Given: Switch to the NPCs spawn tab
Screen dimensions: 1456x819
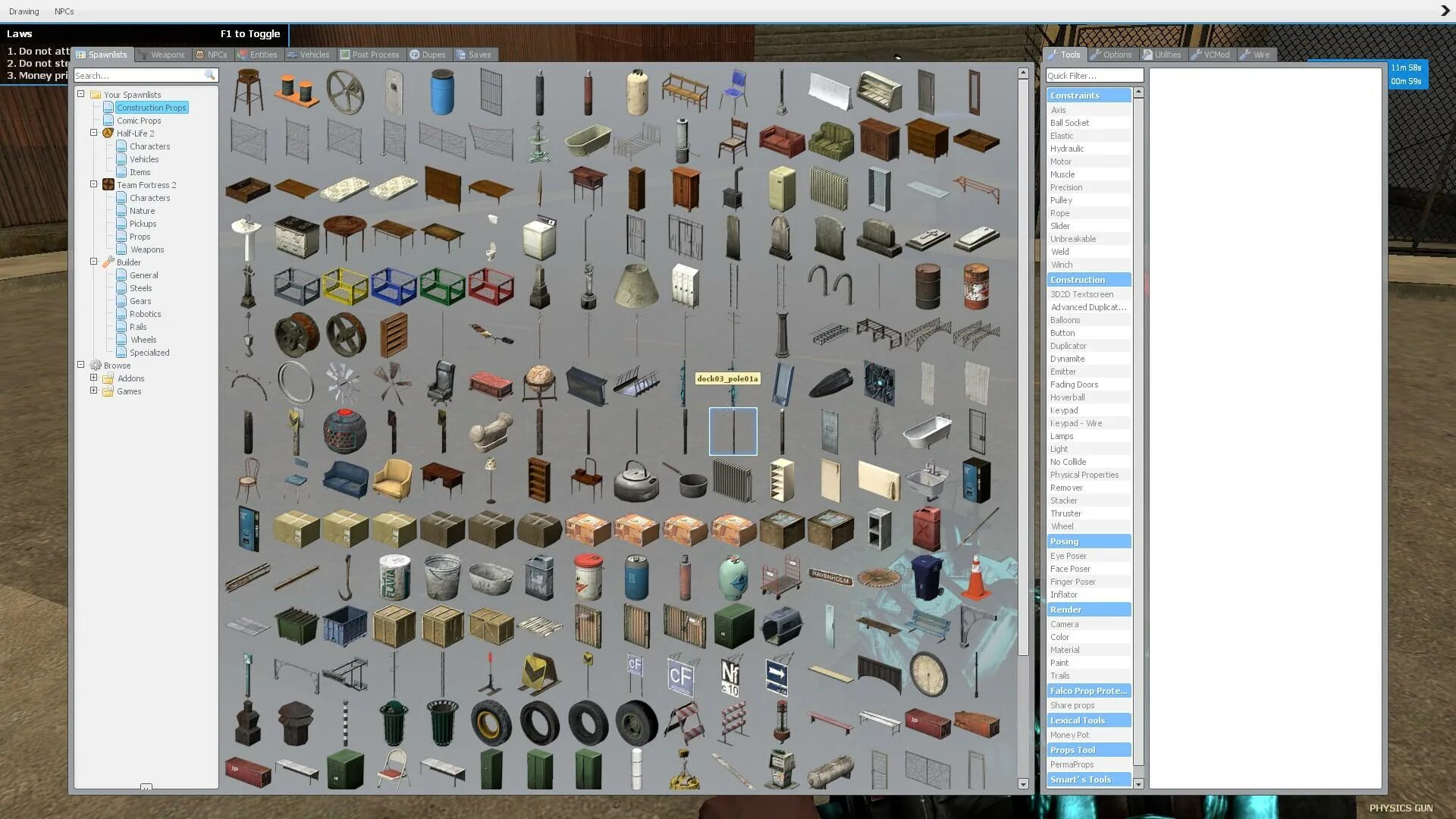Looking at the screenshot, I should point(212,55).
